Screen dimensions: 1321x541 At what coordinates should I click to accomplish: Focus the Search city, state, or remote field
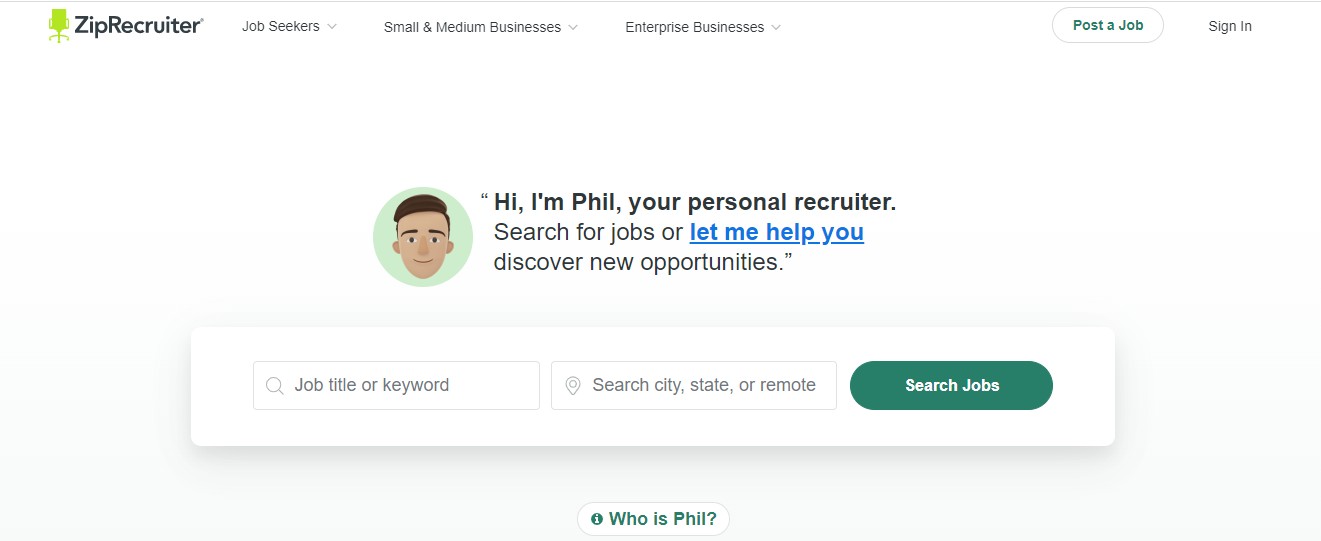pyautogui.click(x=694, y=386)
